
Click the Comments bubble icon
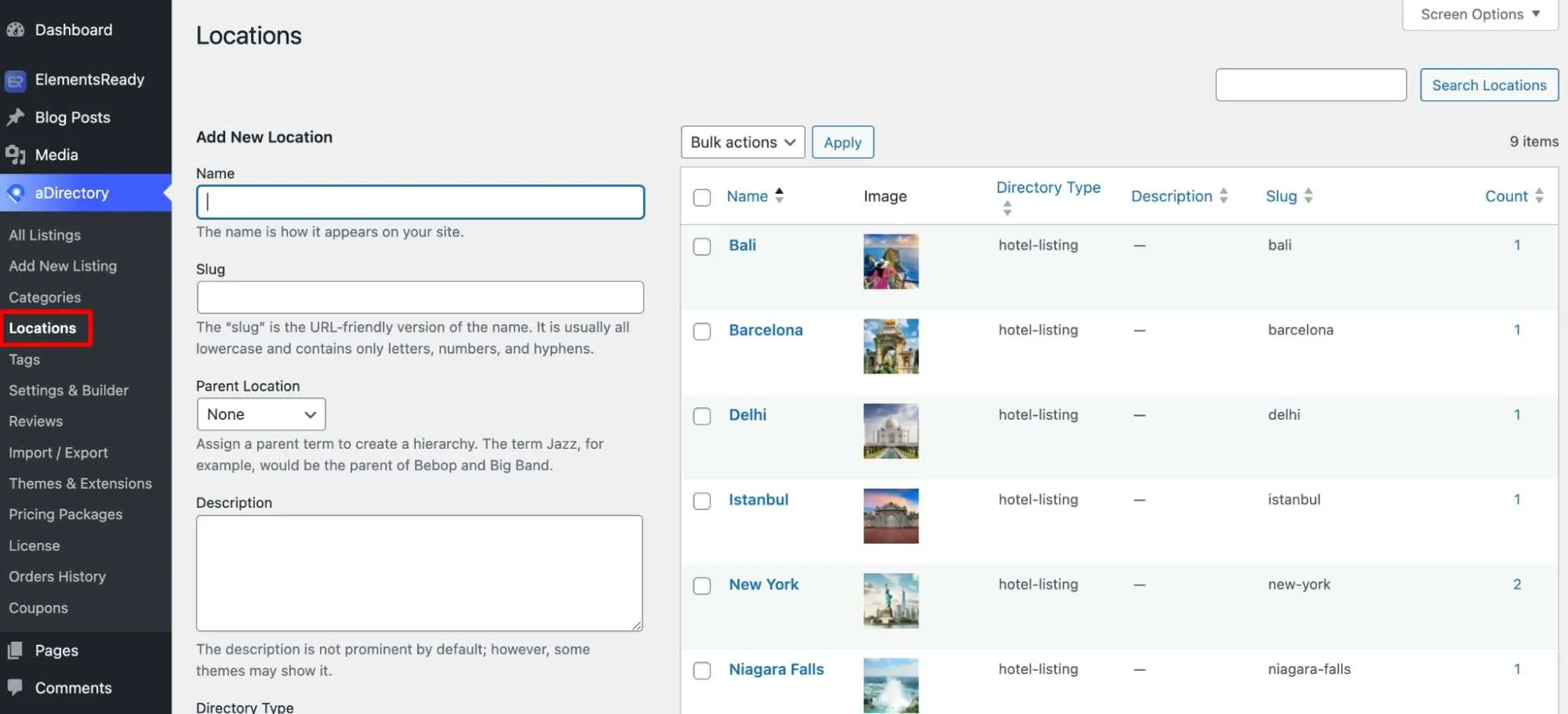click(x=15, y=687)
